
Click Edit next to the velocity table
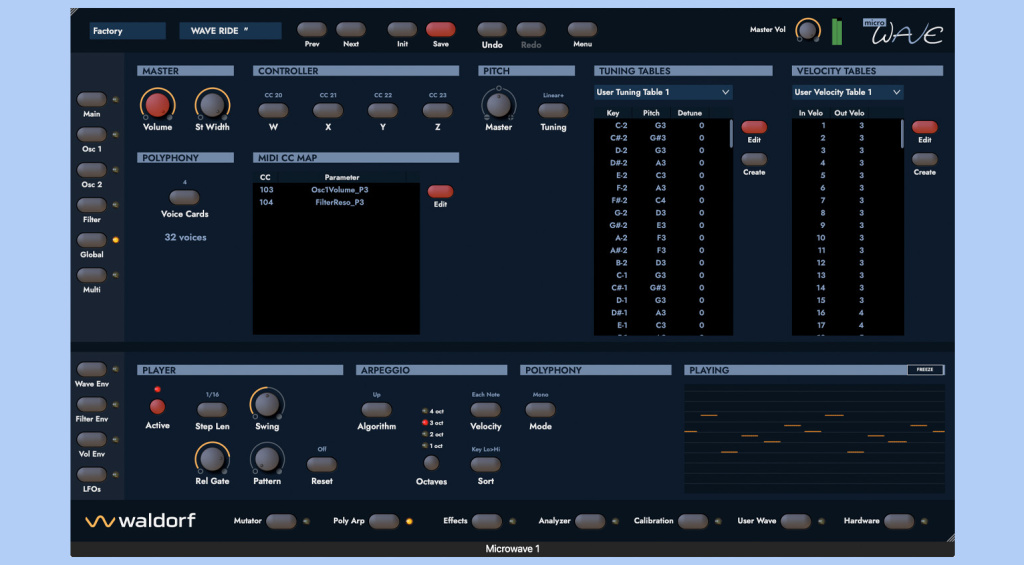[x=924, y=127]
